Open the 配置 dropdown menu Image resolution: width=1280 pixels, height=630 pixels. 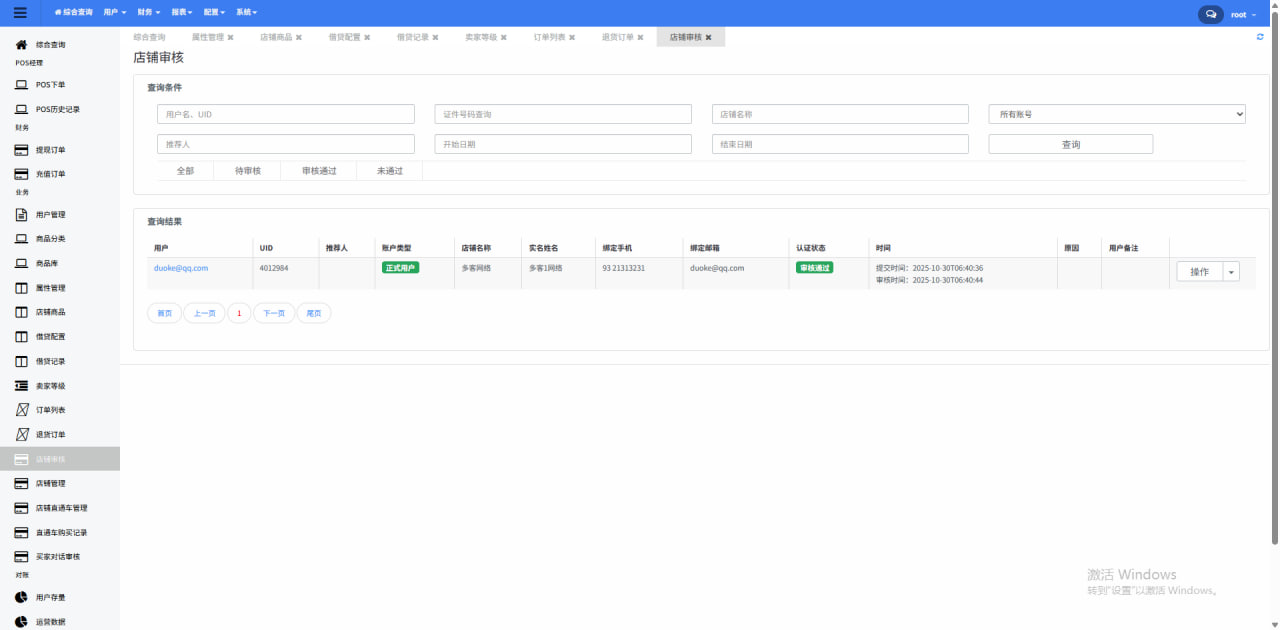point(214,12)
